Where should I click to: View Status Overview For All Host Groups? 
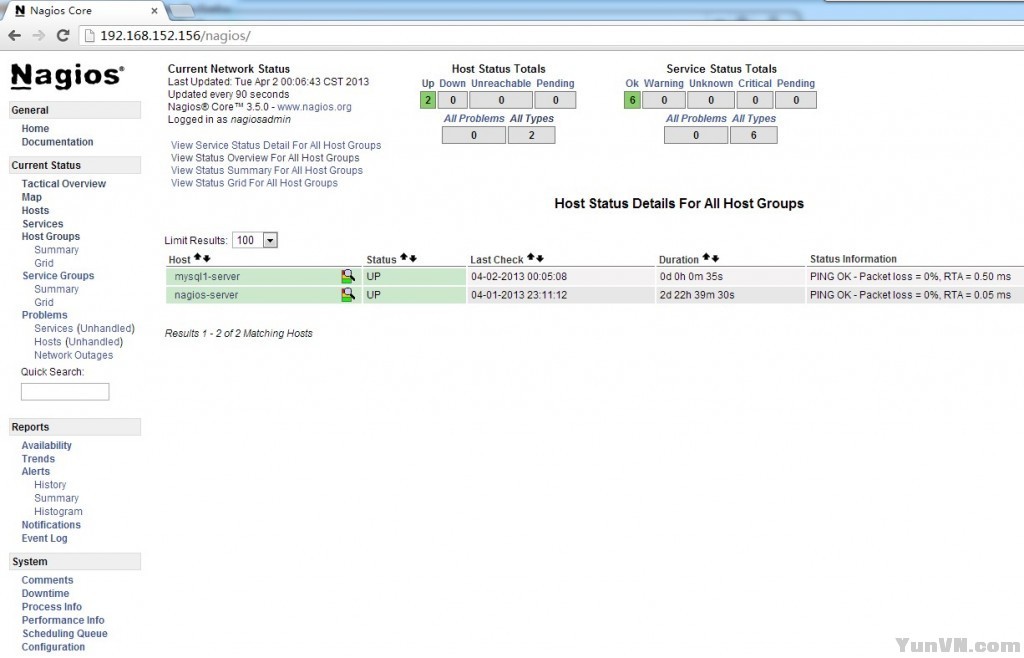pos(265,158)
